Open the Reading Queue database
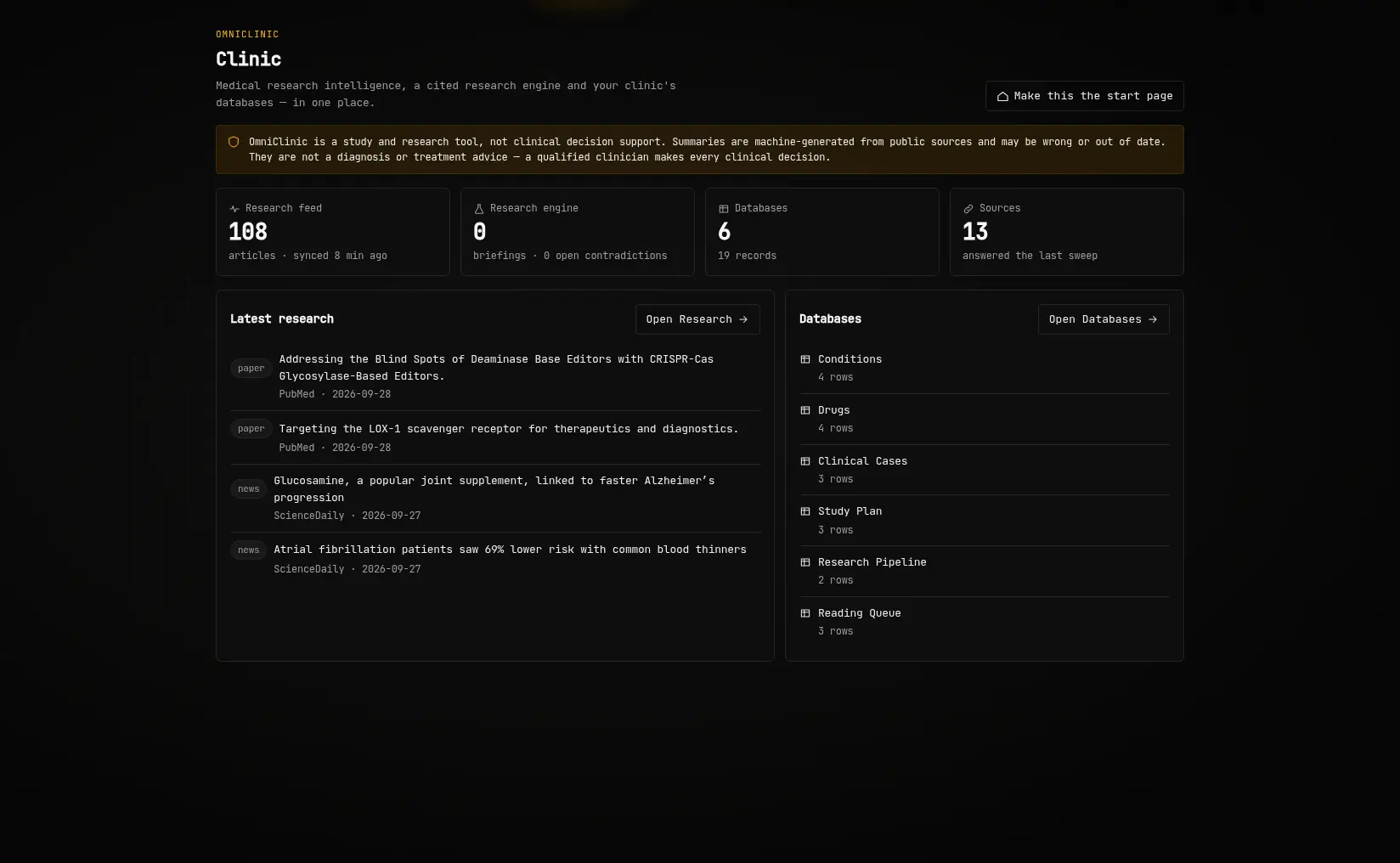This screenshot has height=863, width=1400. pyautogui.click(x=985, y=622)
